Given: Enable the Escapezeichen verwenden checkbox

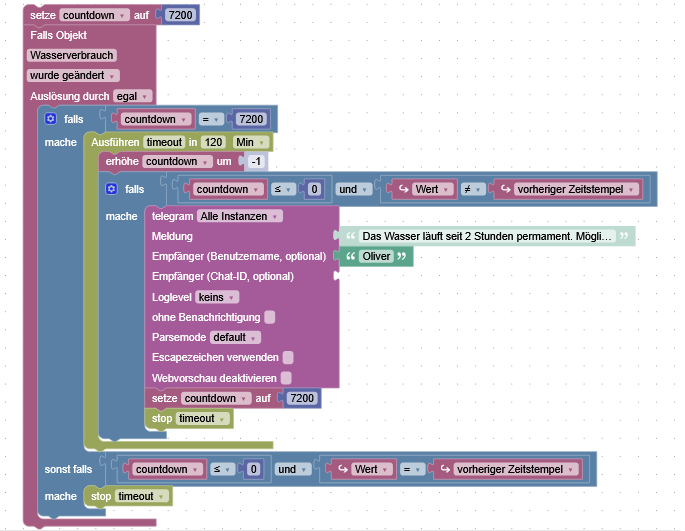Looking at the screenshot, I should coord(288,357).
